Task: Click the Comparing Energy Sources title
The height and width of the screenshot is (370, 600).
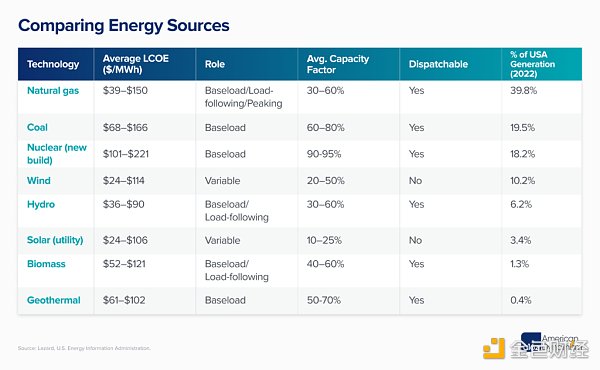Action: click(124, 26)
